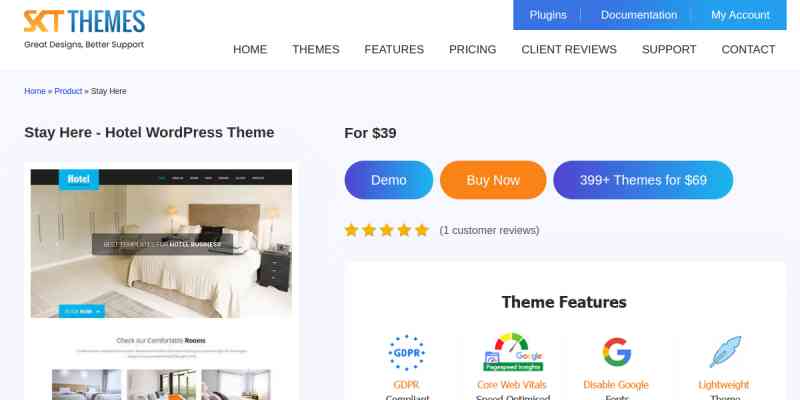Click the GDPR Compliant feature icon
The image size is (800, 400).
[x=407, y=353]
